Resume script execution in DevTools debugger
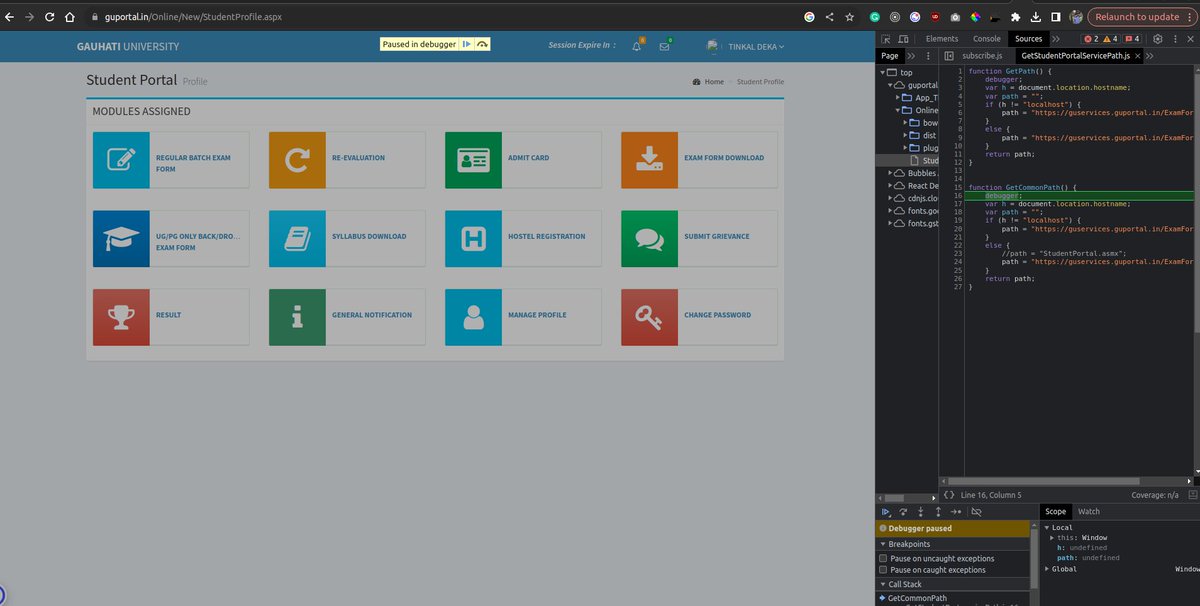Image resolution: width=1200 pixels, height=606 pixels. (x=886, y=511)
